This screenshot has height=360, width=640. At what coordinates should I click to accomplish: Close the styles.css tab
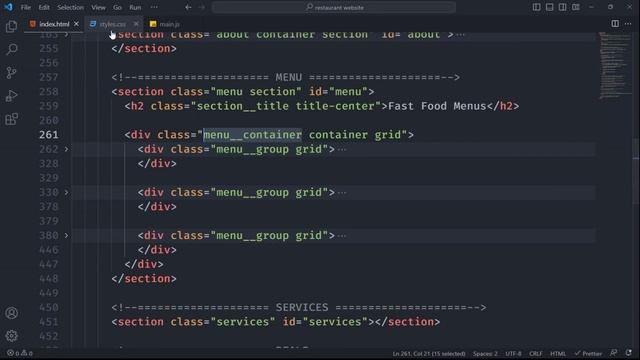click(136, 24)
